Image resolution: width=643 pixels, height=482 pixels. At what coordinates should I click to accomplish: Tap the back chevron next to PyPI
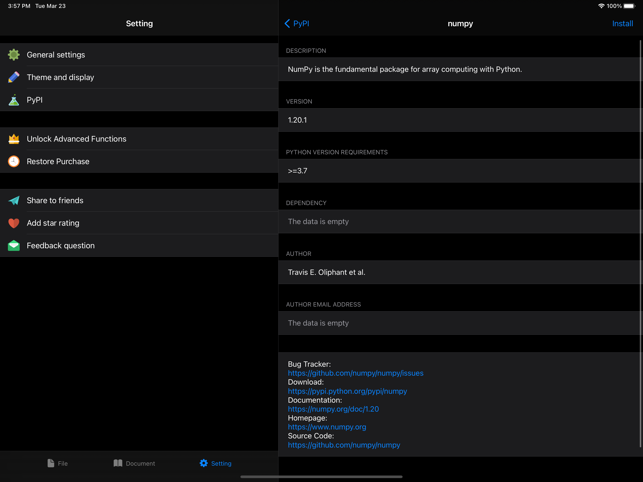coord(287,23)
